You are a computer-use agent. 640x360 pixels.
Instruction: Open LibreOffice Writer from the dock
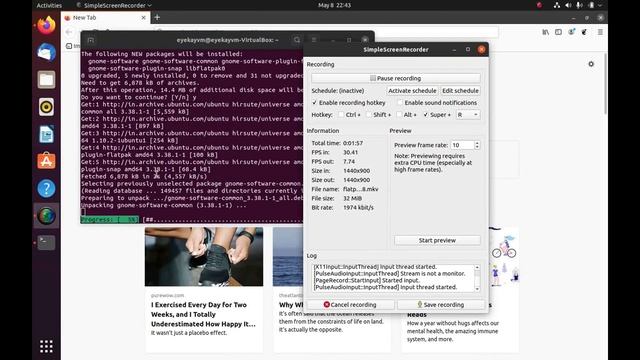pos(46,134)
